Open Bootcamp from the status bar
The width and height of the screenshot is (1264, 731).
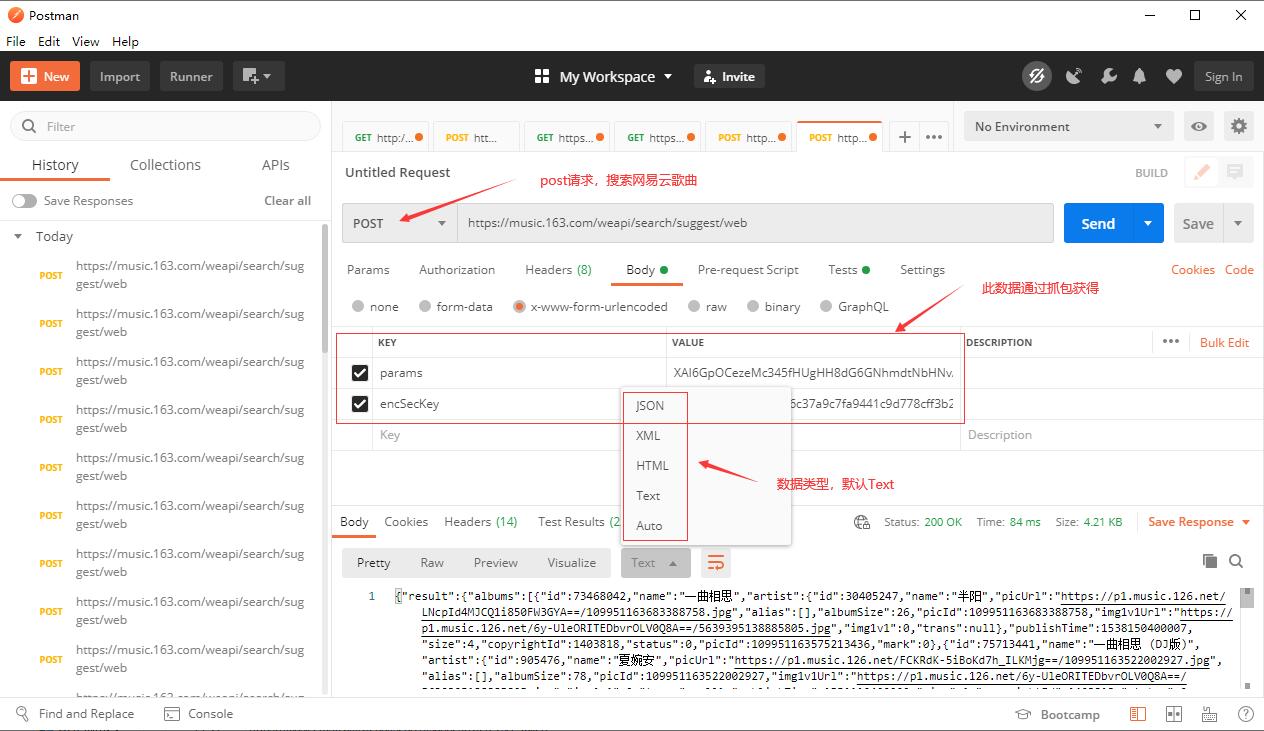click(x=1057, y=714)
